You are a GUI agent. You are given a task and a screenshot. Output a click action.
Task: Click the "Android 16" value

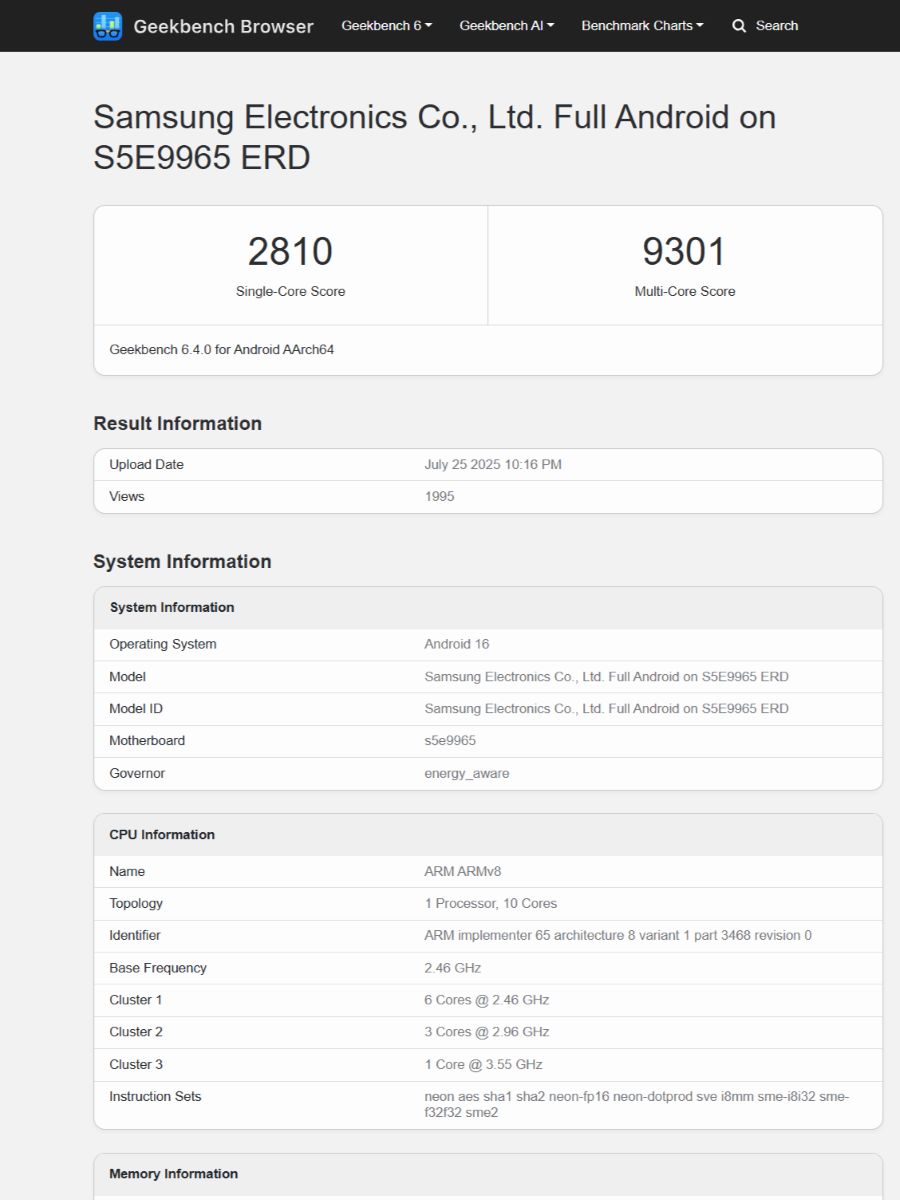[x=457, y=644]
